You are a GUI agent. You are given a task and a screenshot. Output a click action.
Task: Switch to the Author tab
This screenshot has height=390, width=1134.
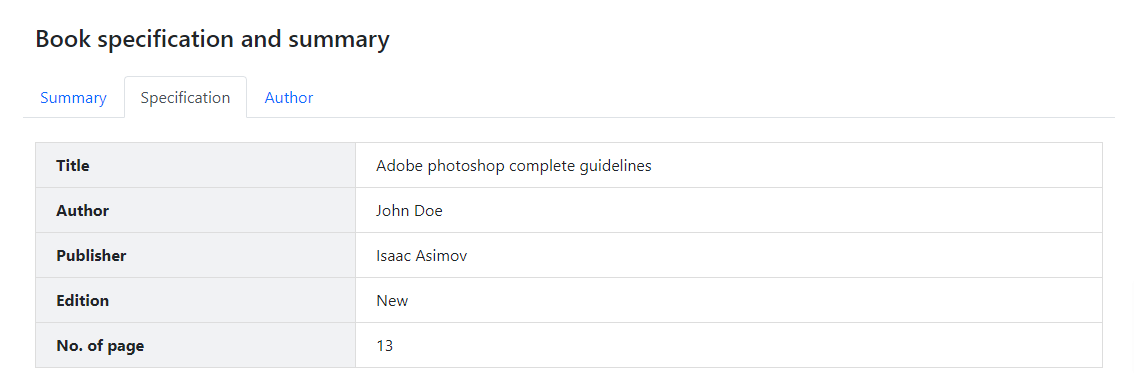289,98
